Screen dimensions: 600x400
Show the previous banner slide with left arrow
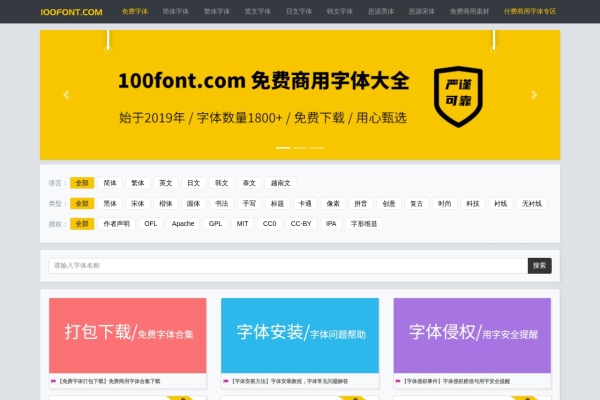click(66, 95)
